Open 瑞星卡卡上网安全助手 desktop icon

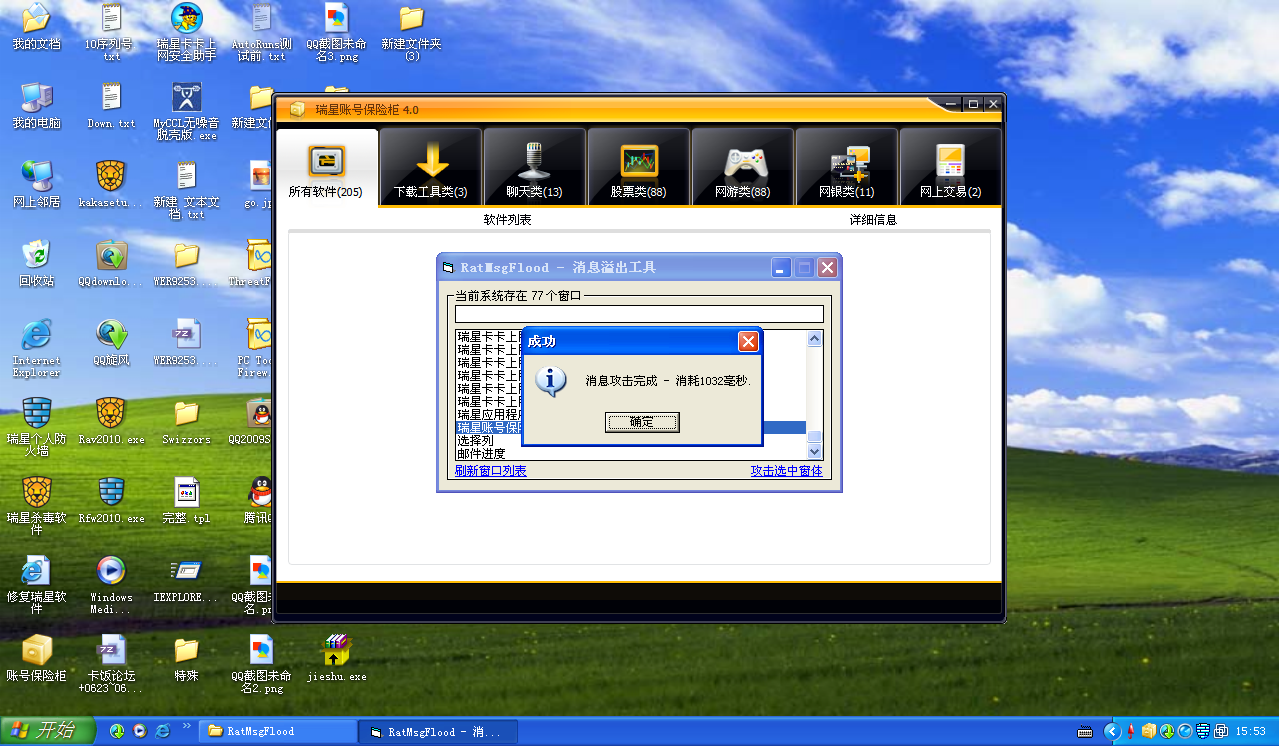[x=186, y=32]
